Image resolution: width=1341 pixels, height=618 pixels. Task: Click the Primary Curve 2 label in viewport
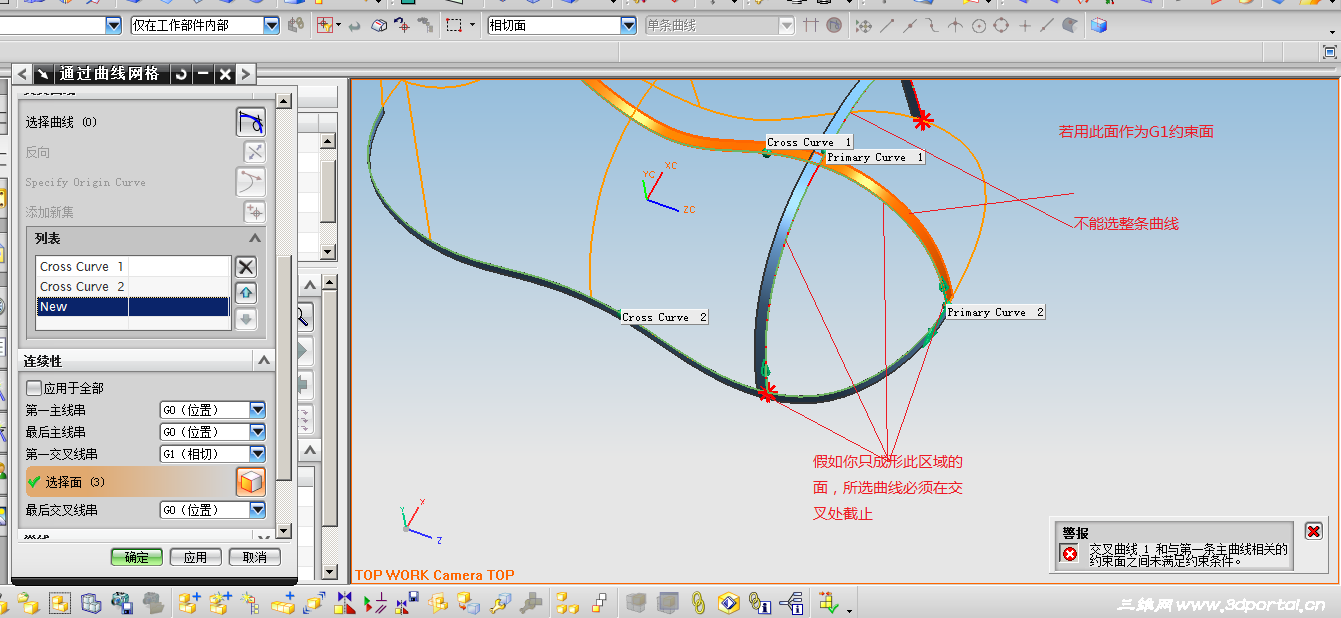pos(995,313)
